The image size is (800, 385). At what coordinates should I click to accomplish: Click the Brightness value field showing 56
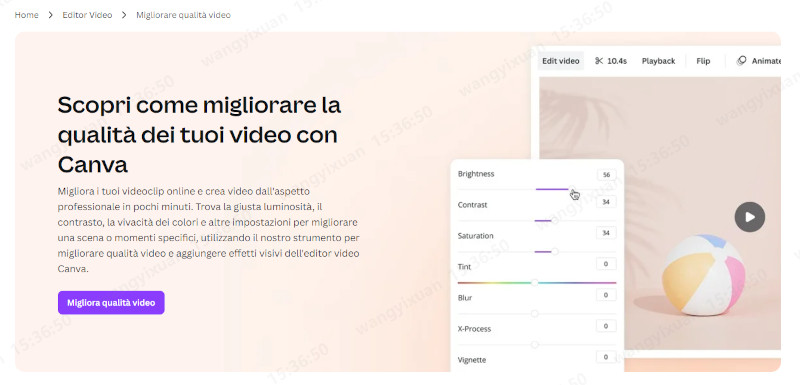(606, 175)
